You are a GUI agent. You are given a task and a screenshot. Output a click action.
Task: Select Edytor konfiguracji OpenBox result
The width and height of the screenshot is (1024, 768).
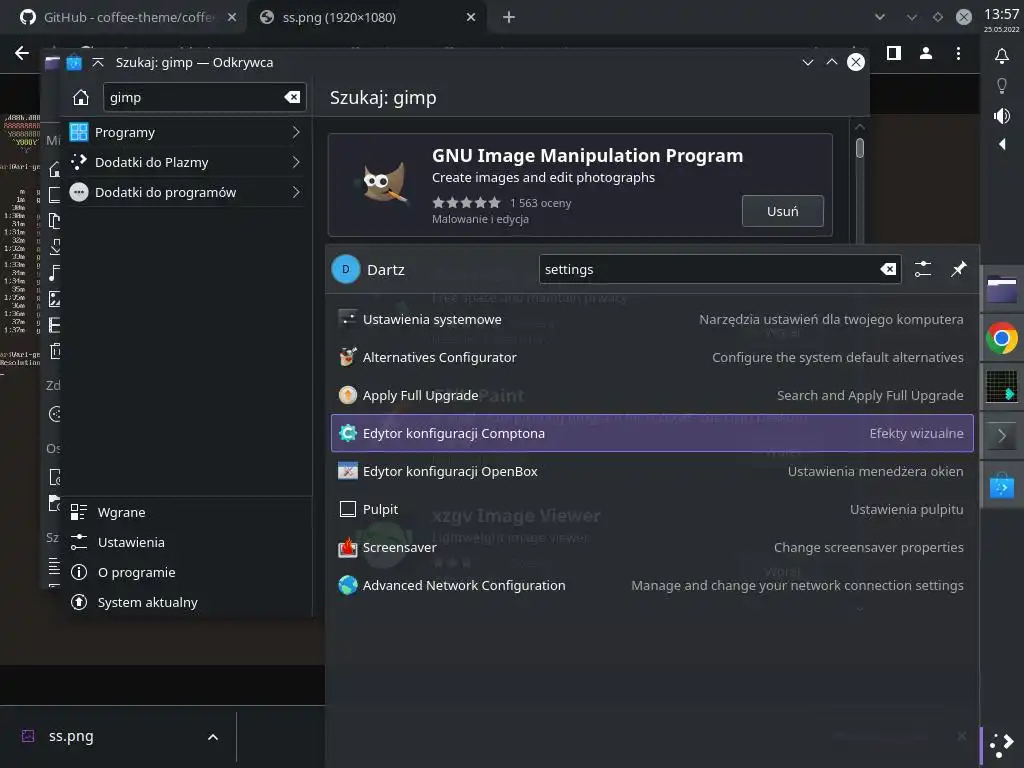click(x=652, y=471)
